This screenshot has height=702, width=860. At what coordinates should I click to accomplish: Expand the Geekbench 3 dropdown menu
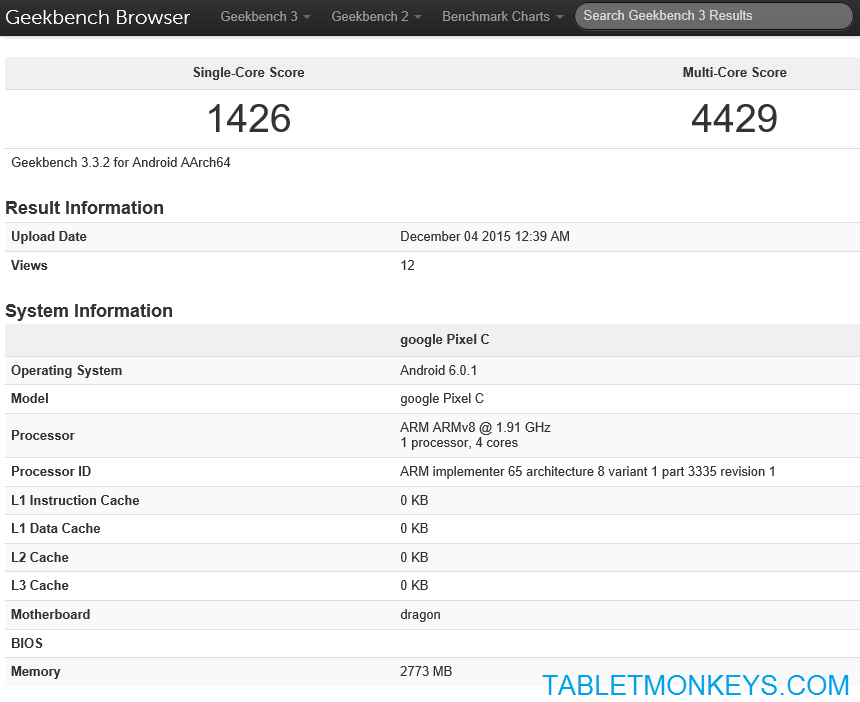(x=265, y=16)
